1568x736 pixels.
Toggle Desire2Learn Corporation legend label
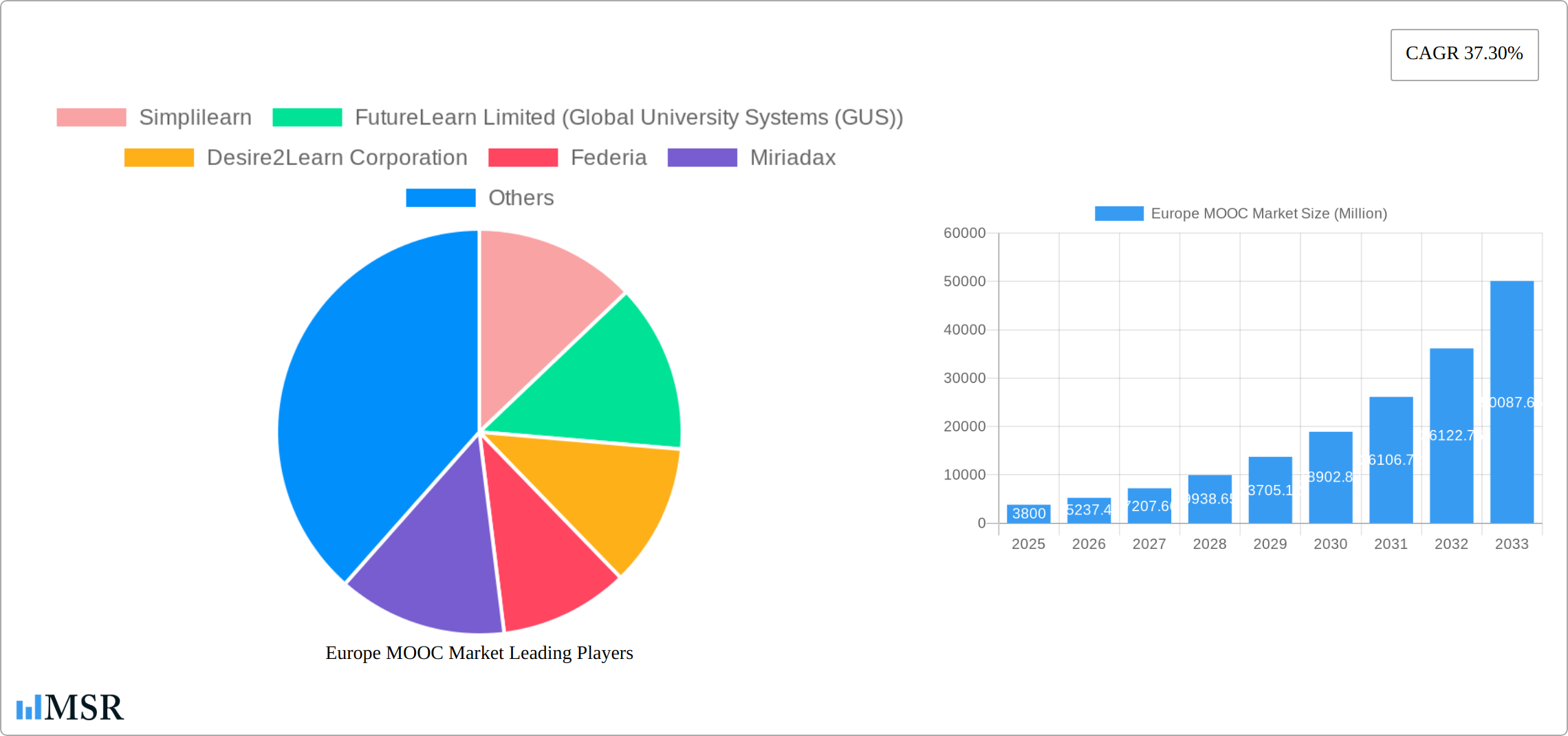(337, 158)
